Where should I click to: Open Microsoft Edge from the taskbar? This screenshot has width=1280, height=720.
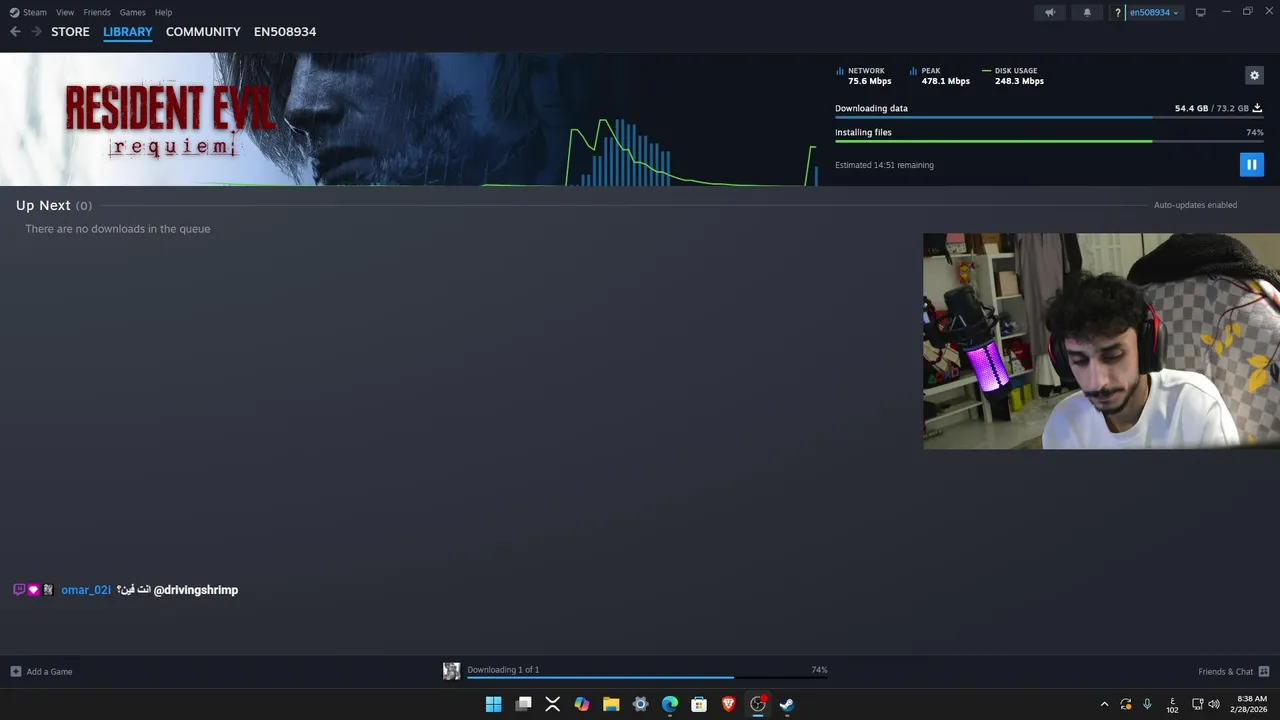pyautogui.click(x=670, y=704)
